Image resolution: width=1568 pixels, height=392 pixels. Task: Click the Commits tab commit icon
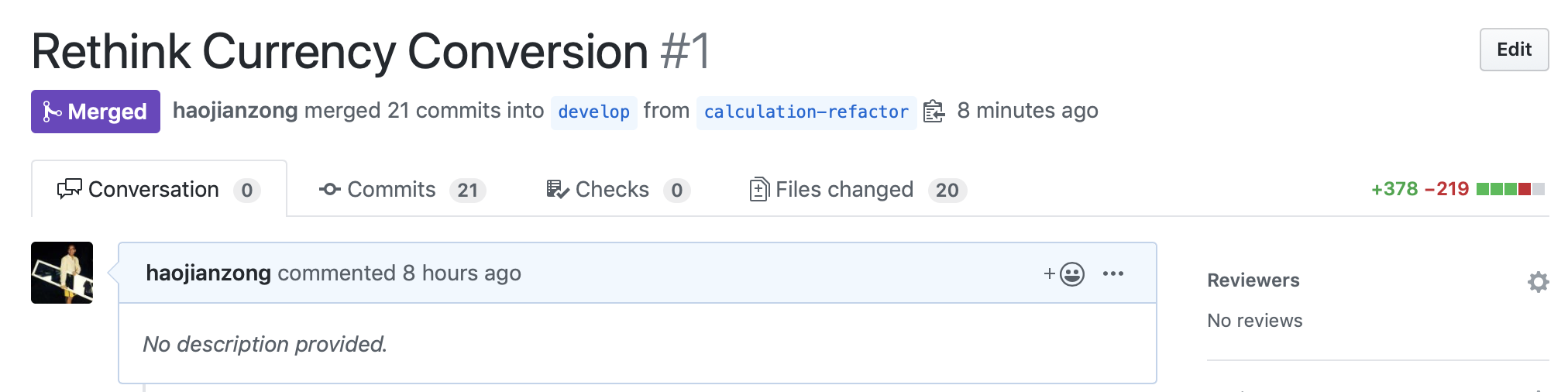click(x=330, y=189)
